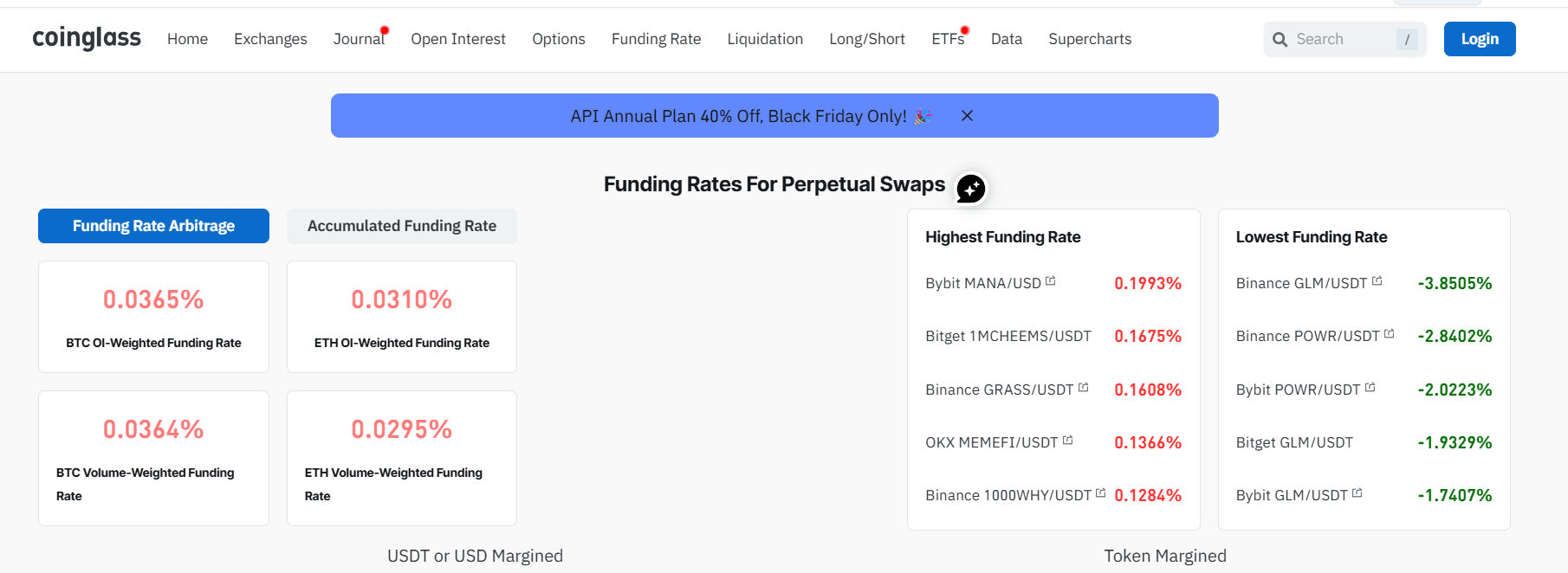Click the Lowest Funding Rate heading
The height and width of the screenshot is (573, 1568).
pos(1312,237)
